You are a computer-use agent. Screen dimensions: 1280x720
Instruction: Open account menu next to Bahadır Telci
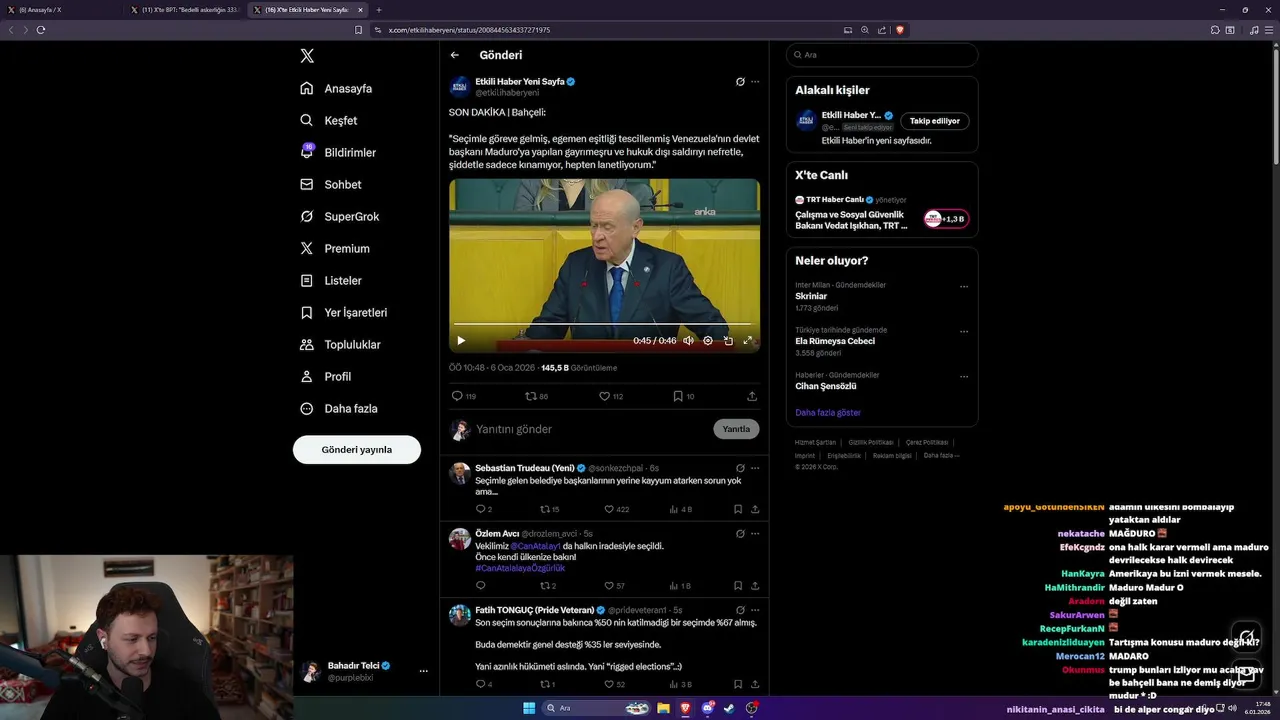click(424, 671)
